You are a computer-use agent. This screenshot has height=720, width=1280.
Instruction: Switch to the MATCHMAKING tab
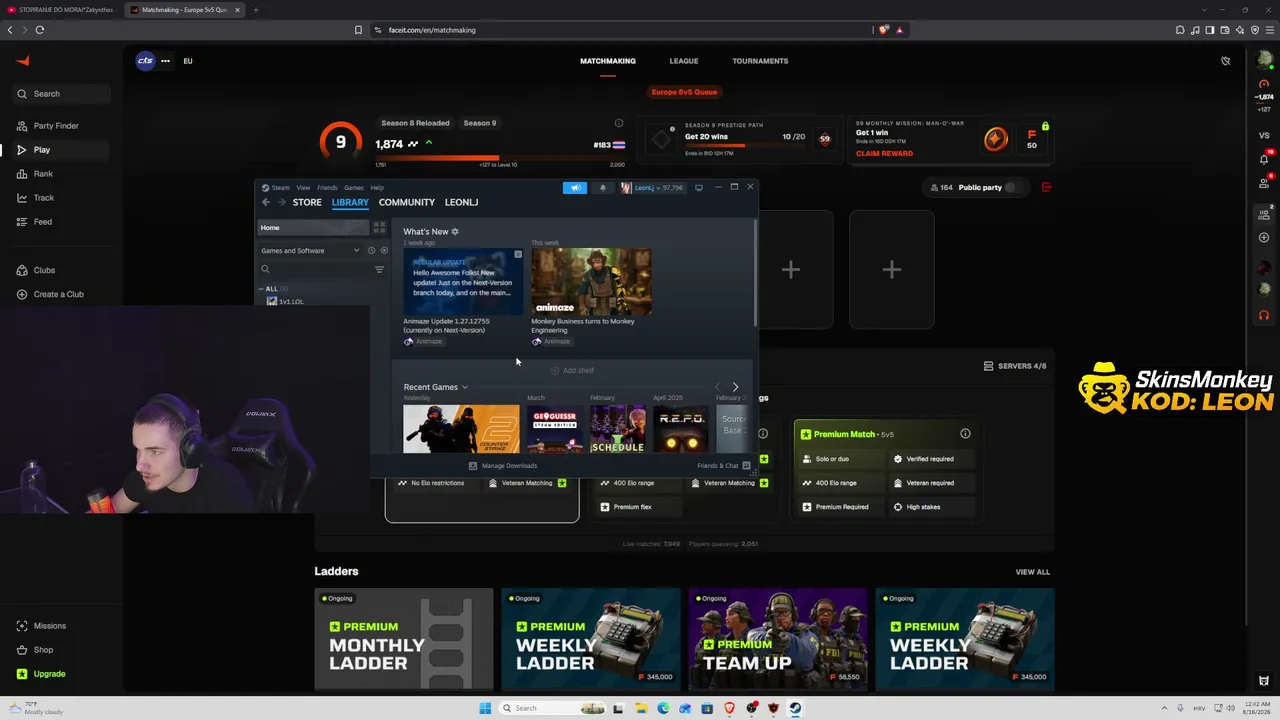[608, 61]
